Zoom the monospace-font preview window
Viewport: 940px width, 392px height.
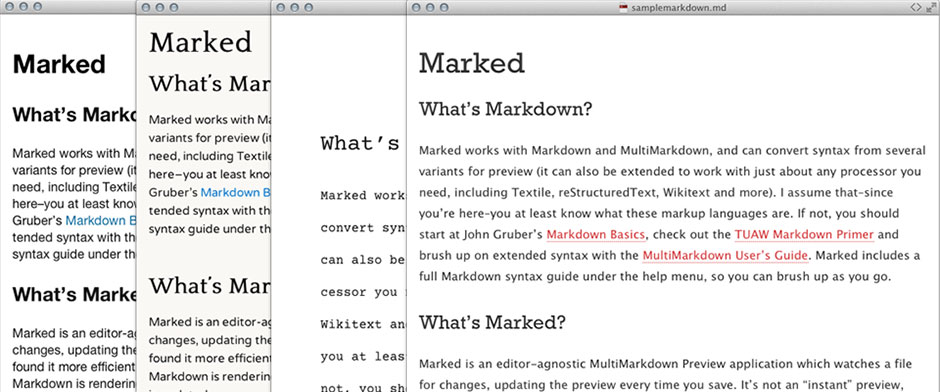click(309, 7)
